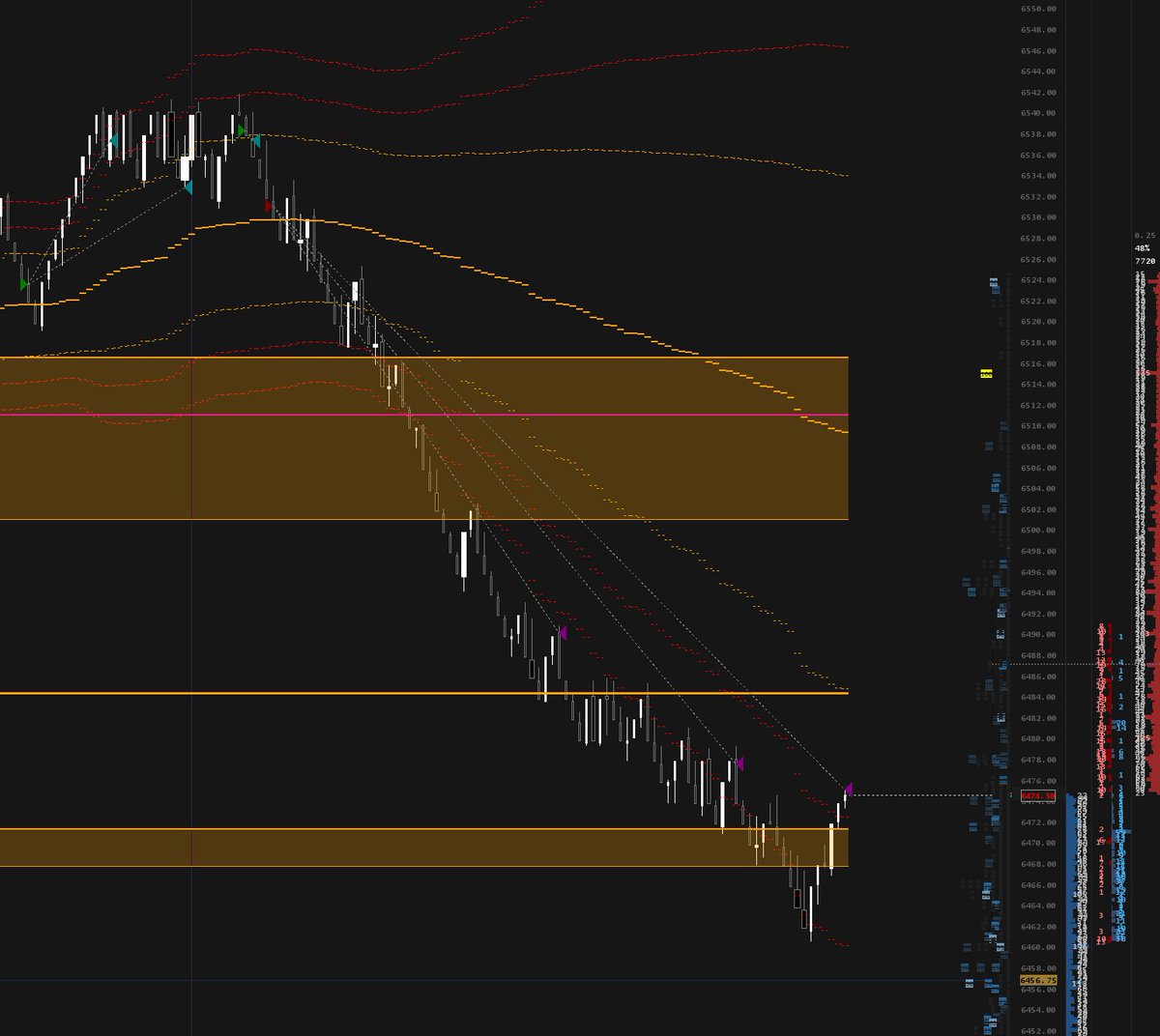This screenshot has height=1036, width=1160.
Task: Click the 6500.00 price axis label
Action: 1037,531
